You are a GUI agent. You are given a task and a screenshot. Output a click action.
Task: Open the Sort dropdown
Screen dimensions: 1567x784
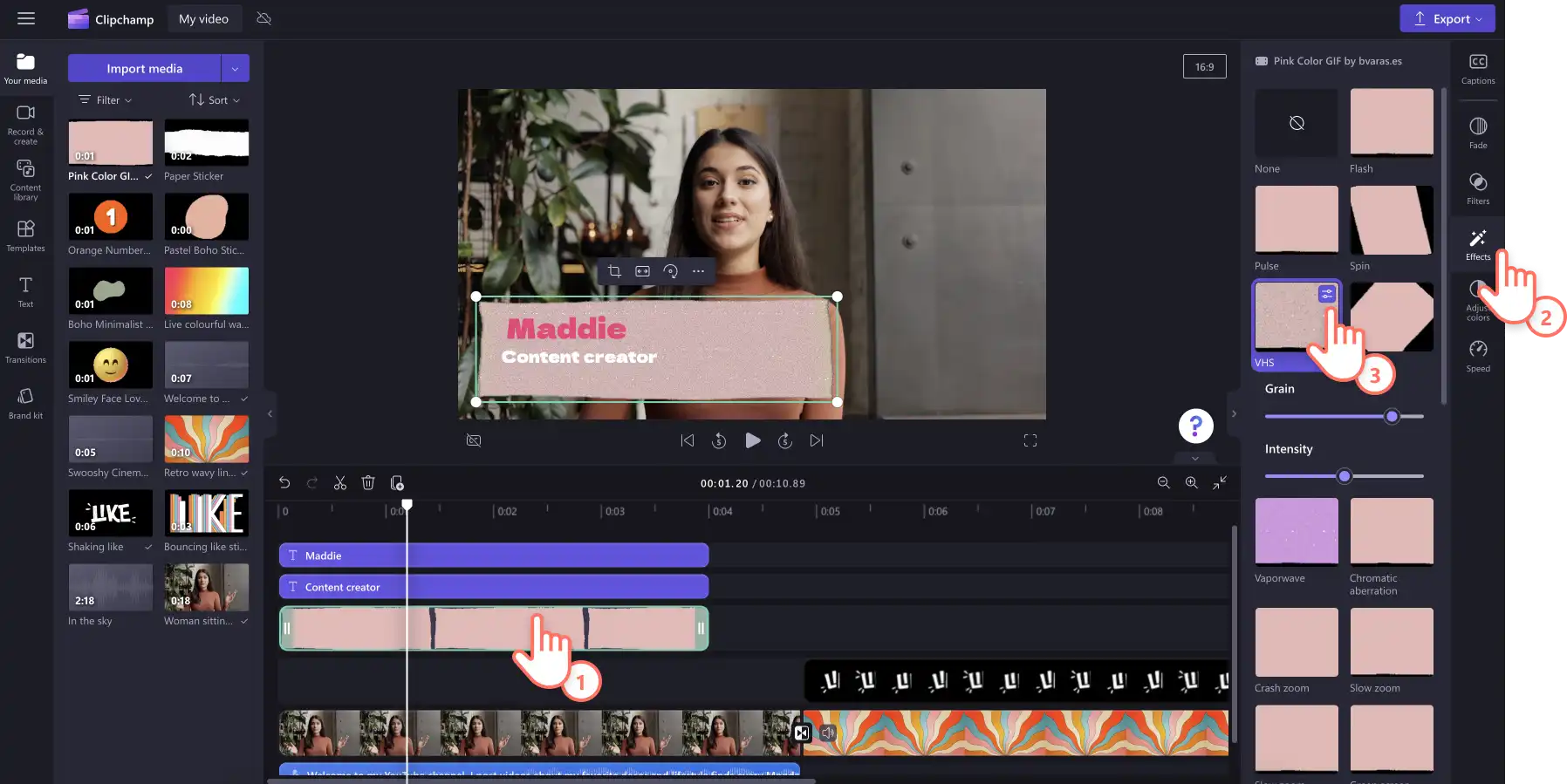[x=215, y=100]
